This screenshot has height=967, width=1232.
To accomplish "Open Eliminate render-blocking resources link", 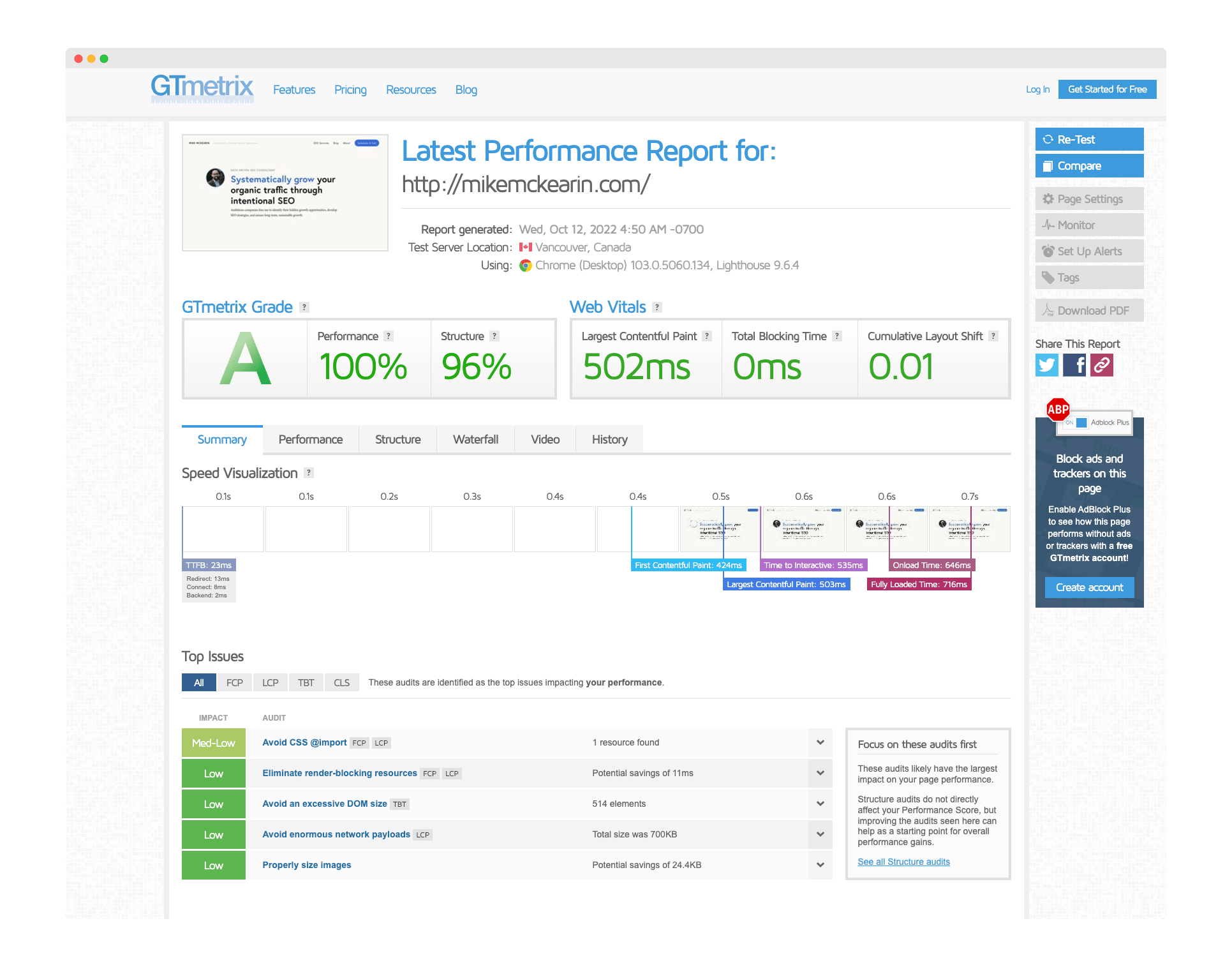I will pos(339,773).
